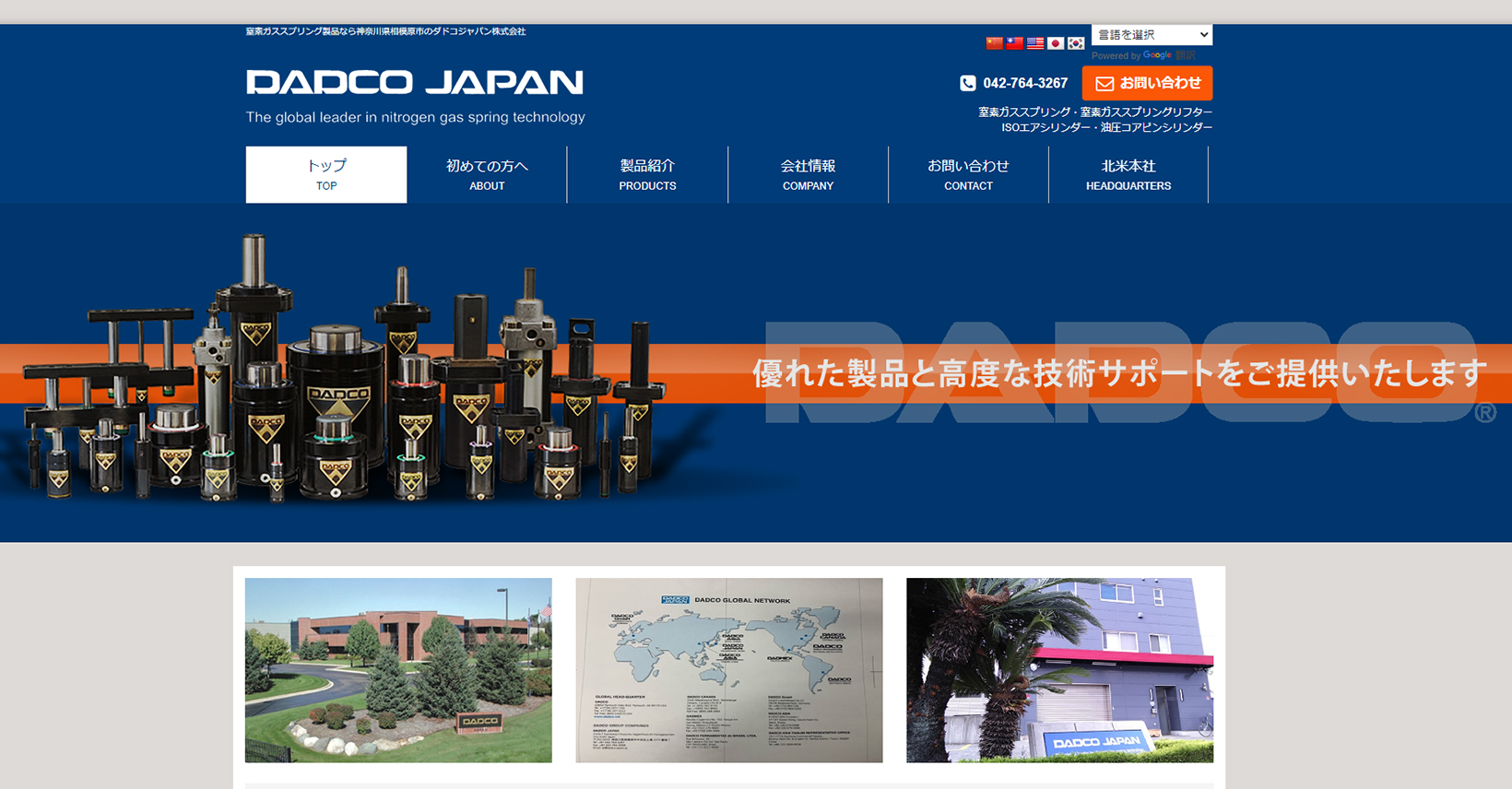Switch language using the USA flag

pyautogui.click(x=1035, y=43)
